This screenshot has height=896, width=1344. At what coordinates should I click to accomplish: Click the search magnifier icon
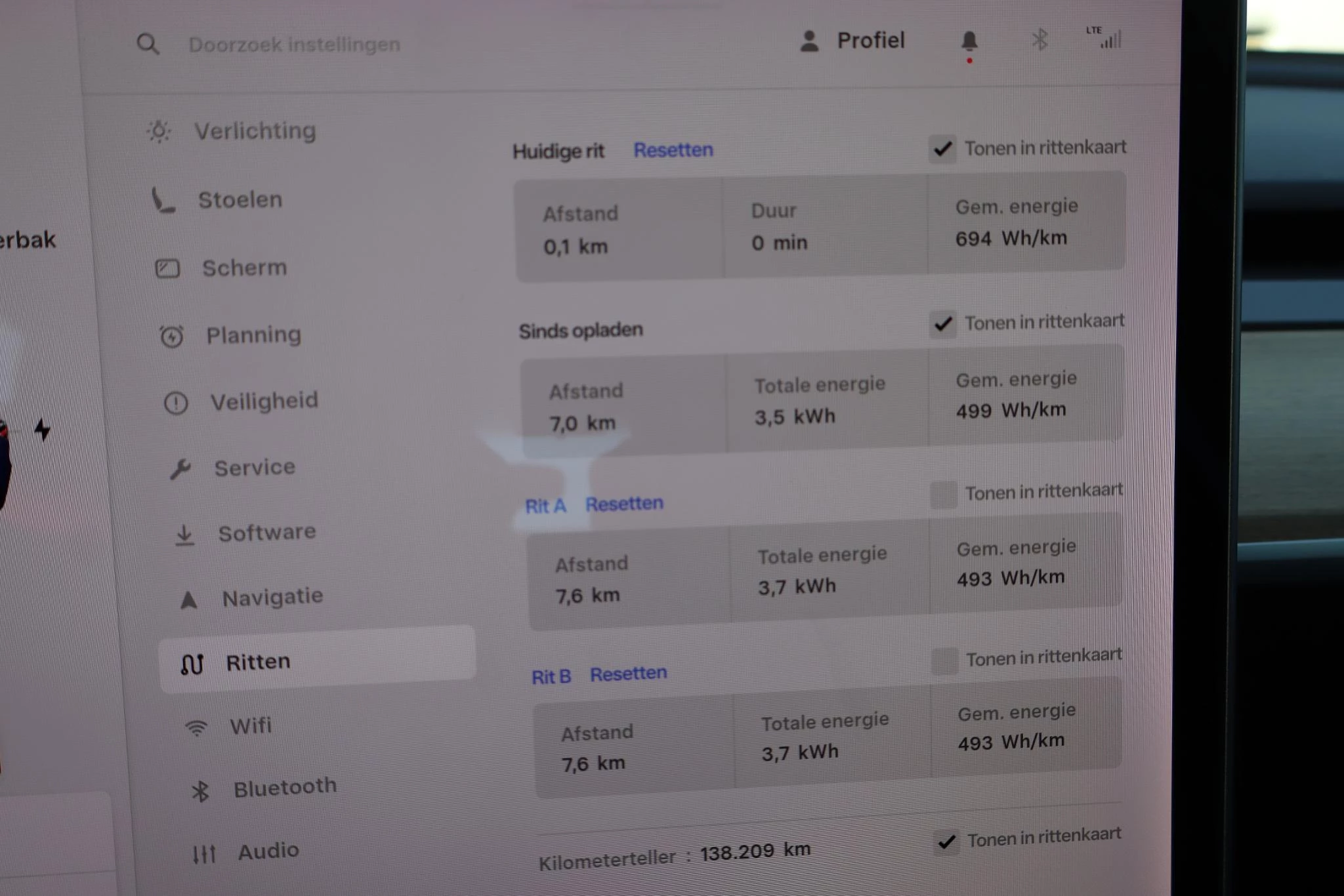(148, 44)
